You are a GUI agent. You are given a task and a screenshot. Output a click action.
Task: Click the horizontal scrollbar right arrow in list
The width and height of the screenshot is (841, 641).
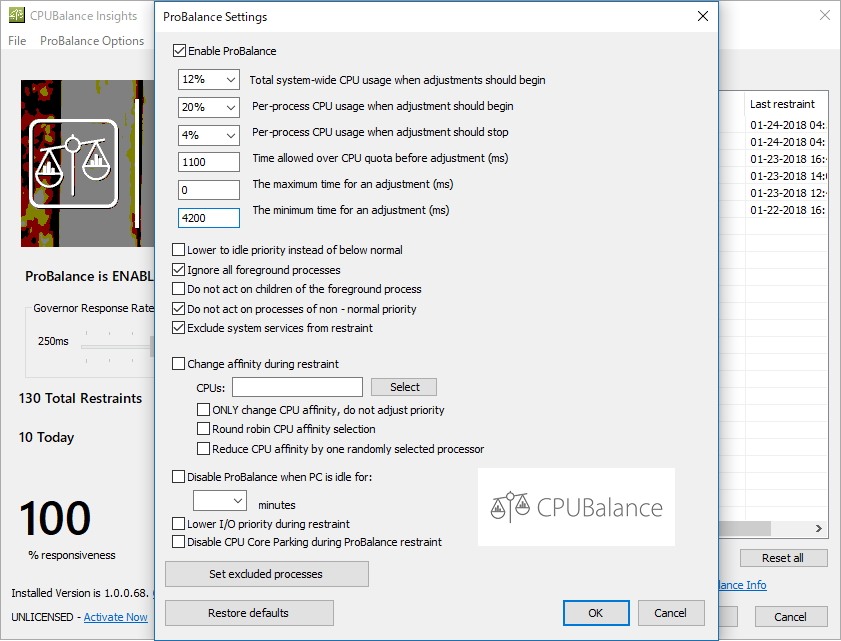(x=818, y=528)
